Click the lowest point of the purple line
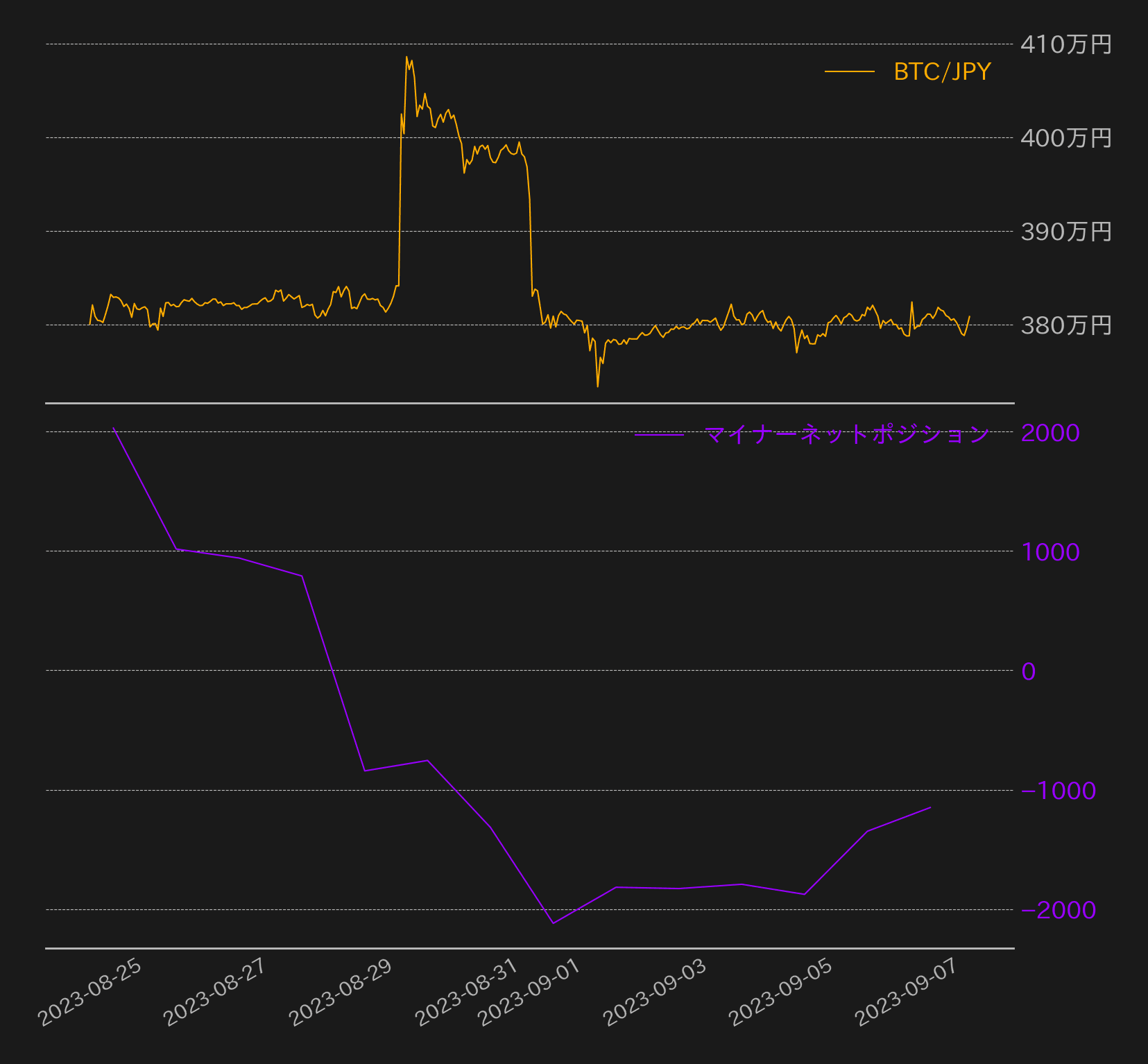Viewport: 1148px width, 1064px height. tap(553, 923)
